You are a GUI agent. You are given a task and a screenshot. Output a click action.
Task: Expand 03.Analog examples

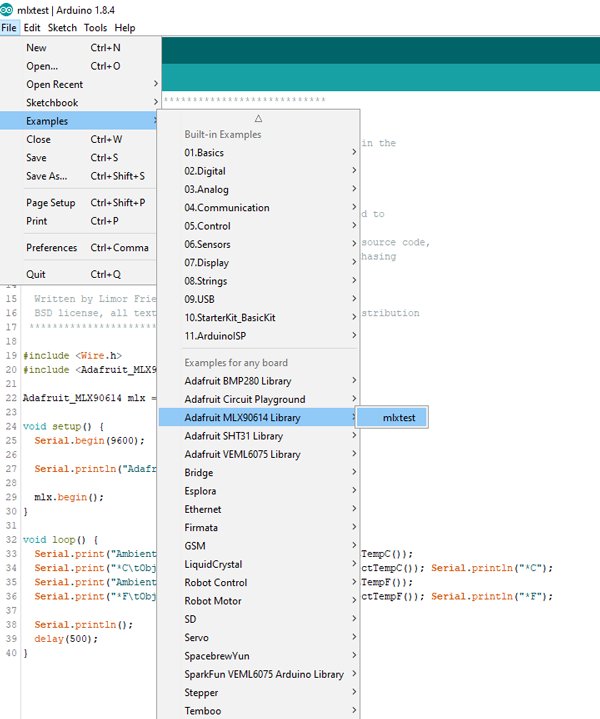tap(259, 189)
